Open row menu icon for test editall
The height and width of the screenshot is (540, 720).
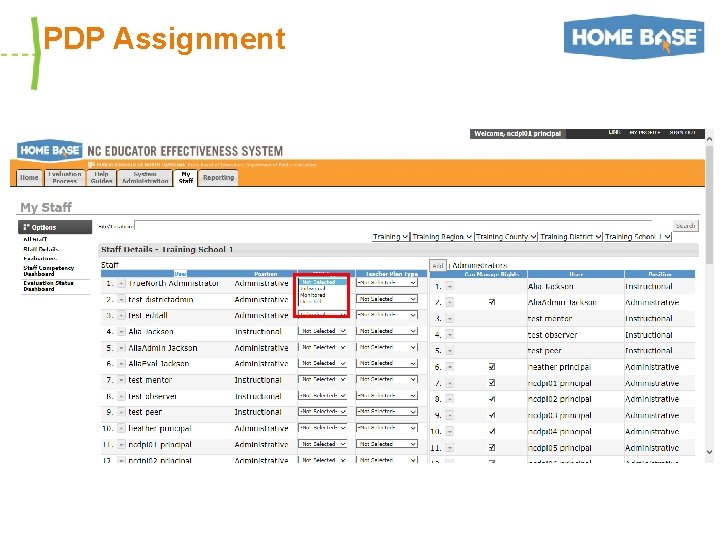121,316
